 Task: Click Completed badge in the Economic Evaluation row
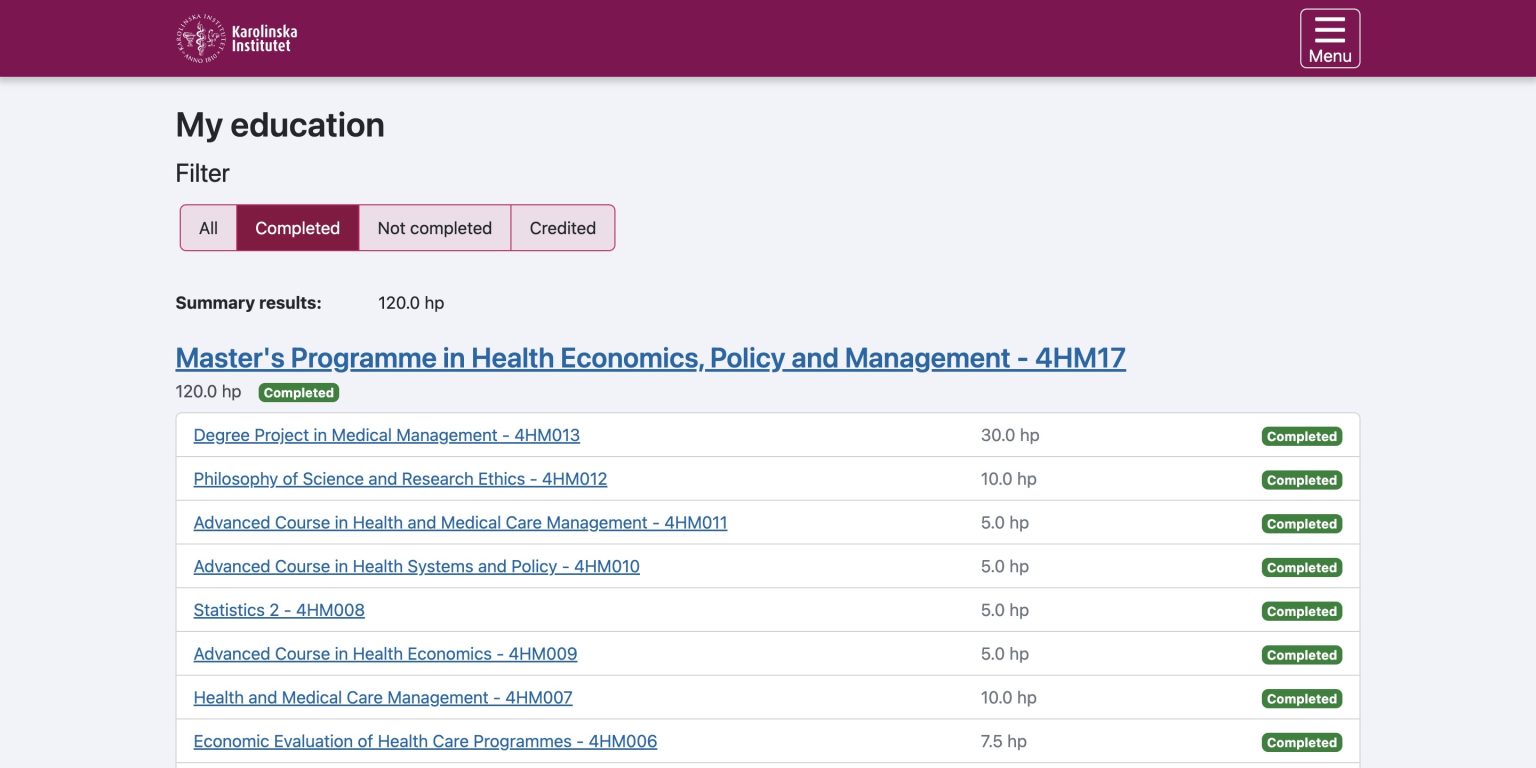[1301, 743]
